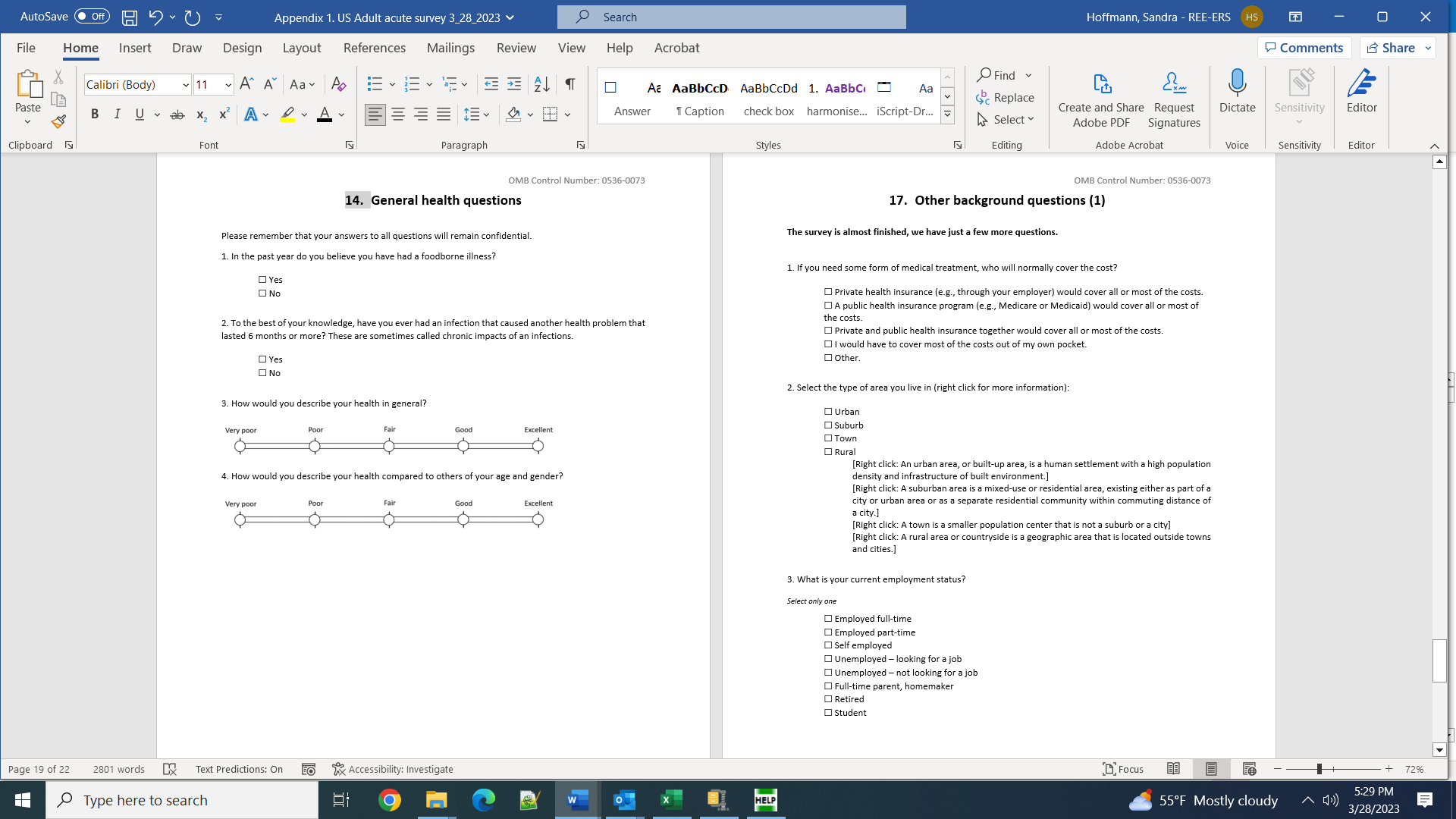Open the References tab
Screen dimensions: 1456x819
click(x=374, y=48)
